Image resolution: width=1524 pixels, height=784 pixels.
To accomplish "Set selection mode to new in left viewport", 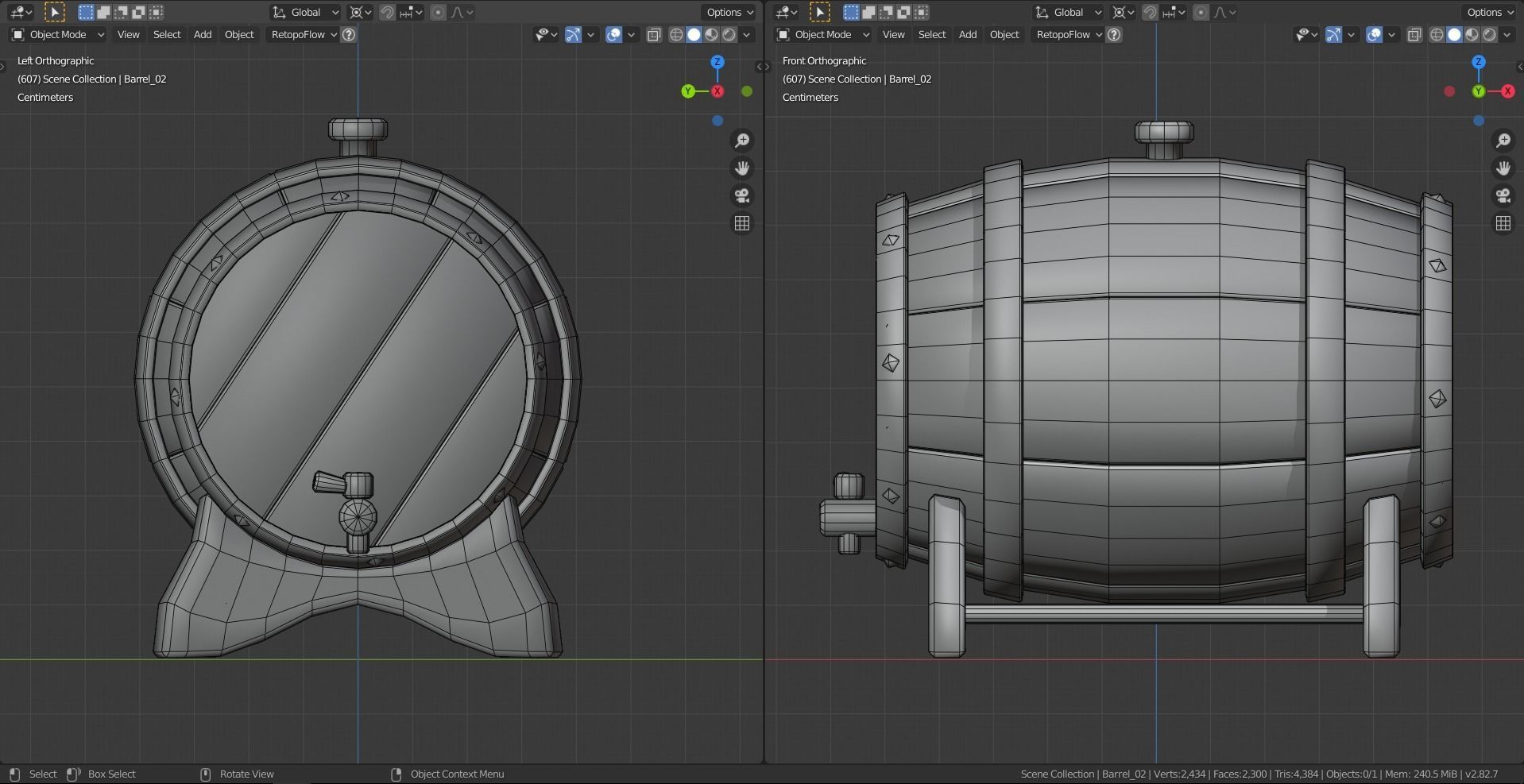I will tap(86, 12).
